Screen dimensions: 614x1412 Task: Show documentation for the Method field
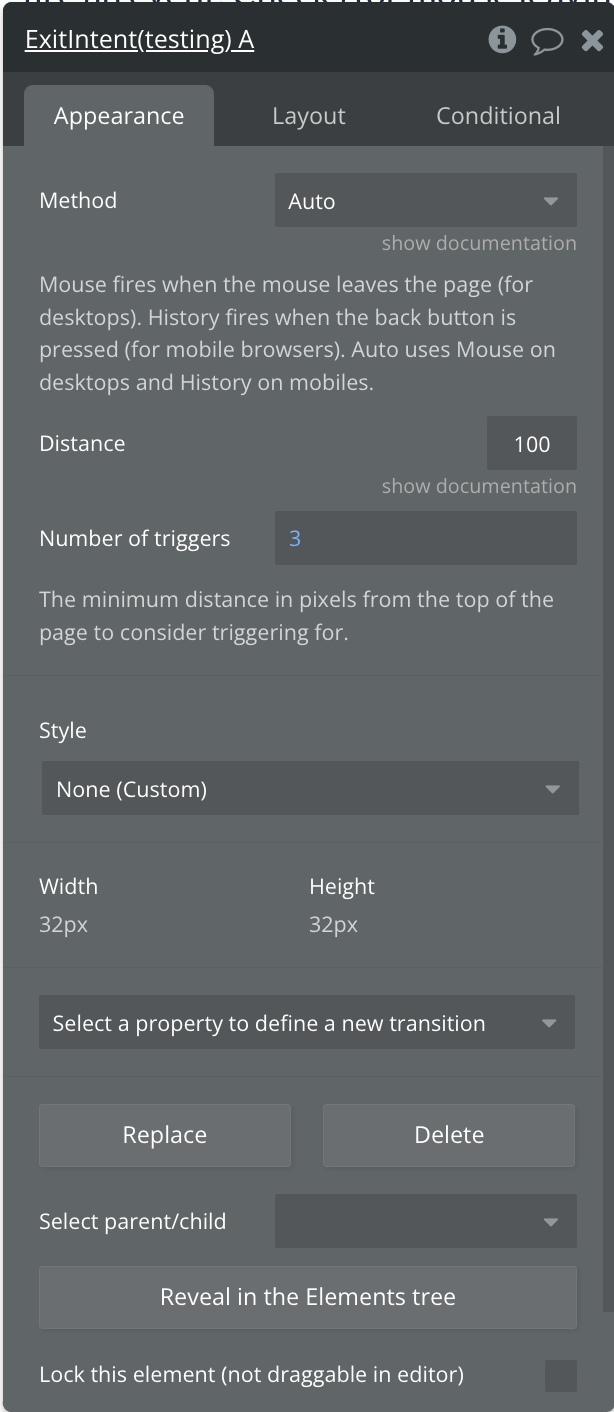[478, 243]
